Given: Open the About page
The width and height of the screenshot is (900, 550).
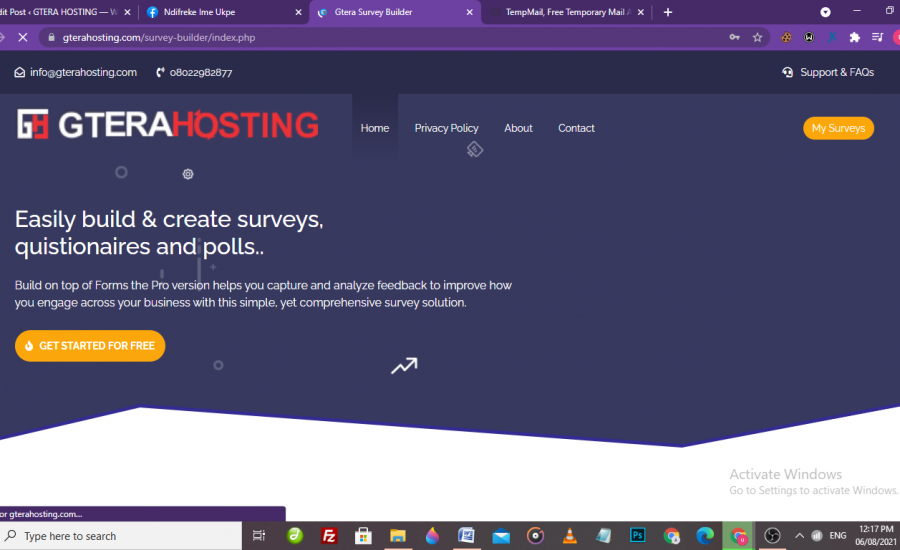Looking at the screenshot, I should (518, 128).
